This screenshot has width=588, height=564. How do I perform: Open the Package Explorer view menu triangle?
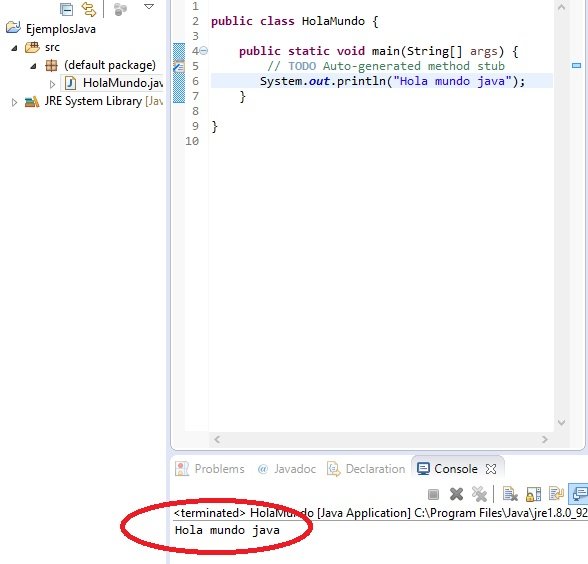click(149, 6)
